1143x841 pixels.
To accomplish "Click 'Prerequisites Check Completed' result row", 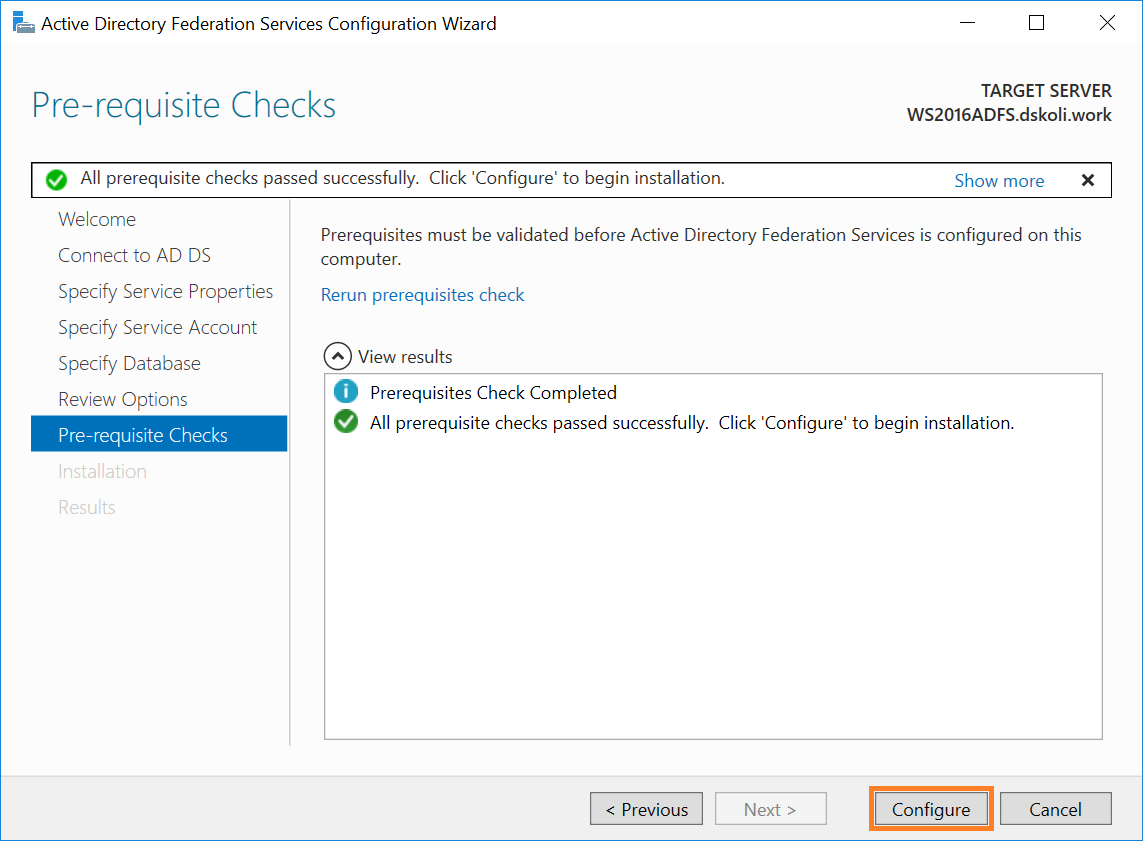I will (493, 393).
